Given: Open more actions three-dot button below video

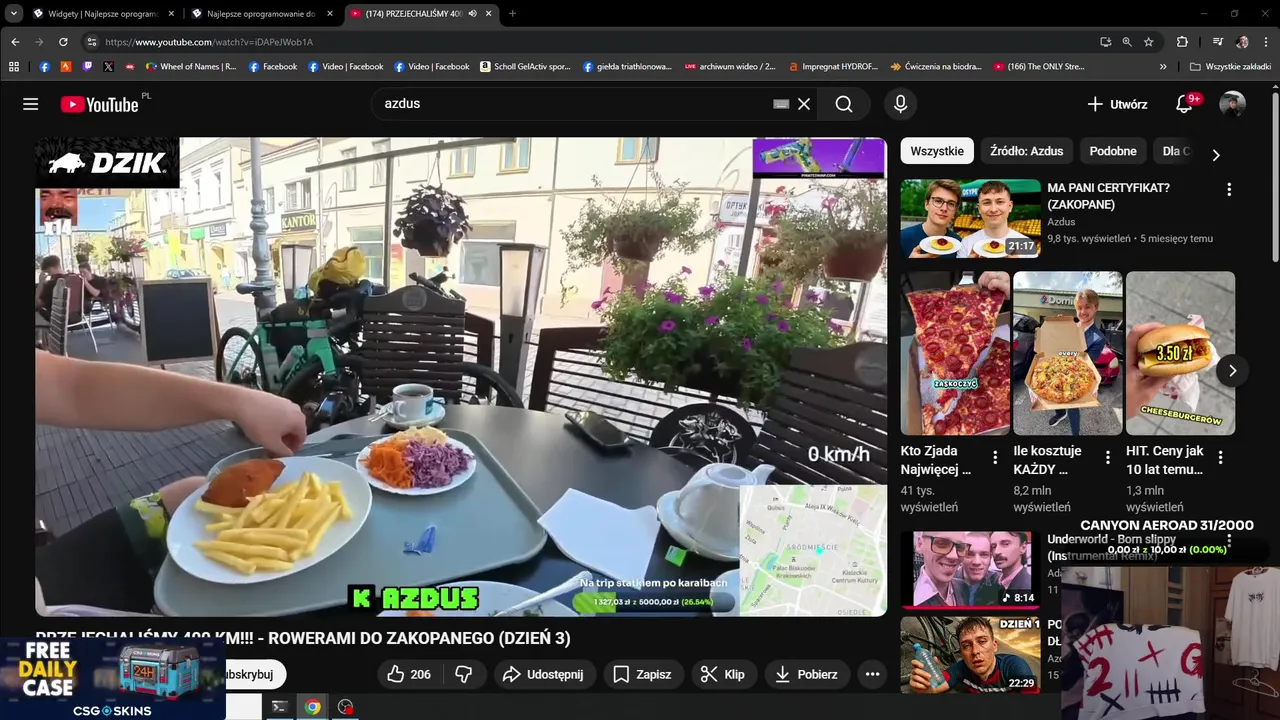Looking at the screenshot, I should point(872,675).
